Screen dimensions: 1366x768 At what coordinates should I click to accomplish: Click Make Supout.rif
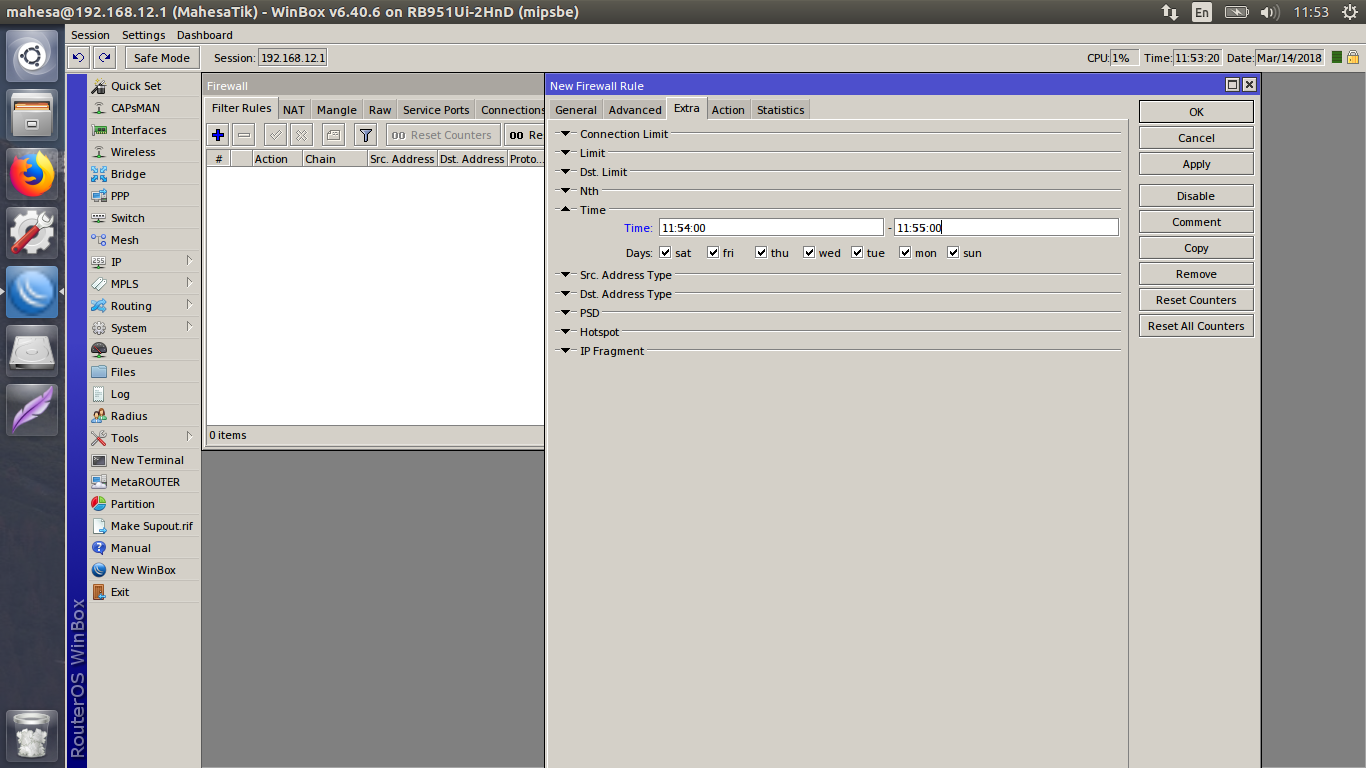(151, 526)
